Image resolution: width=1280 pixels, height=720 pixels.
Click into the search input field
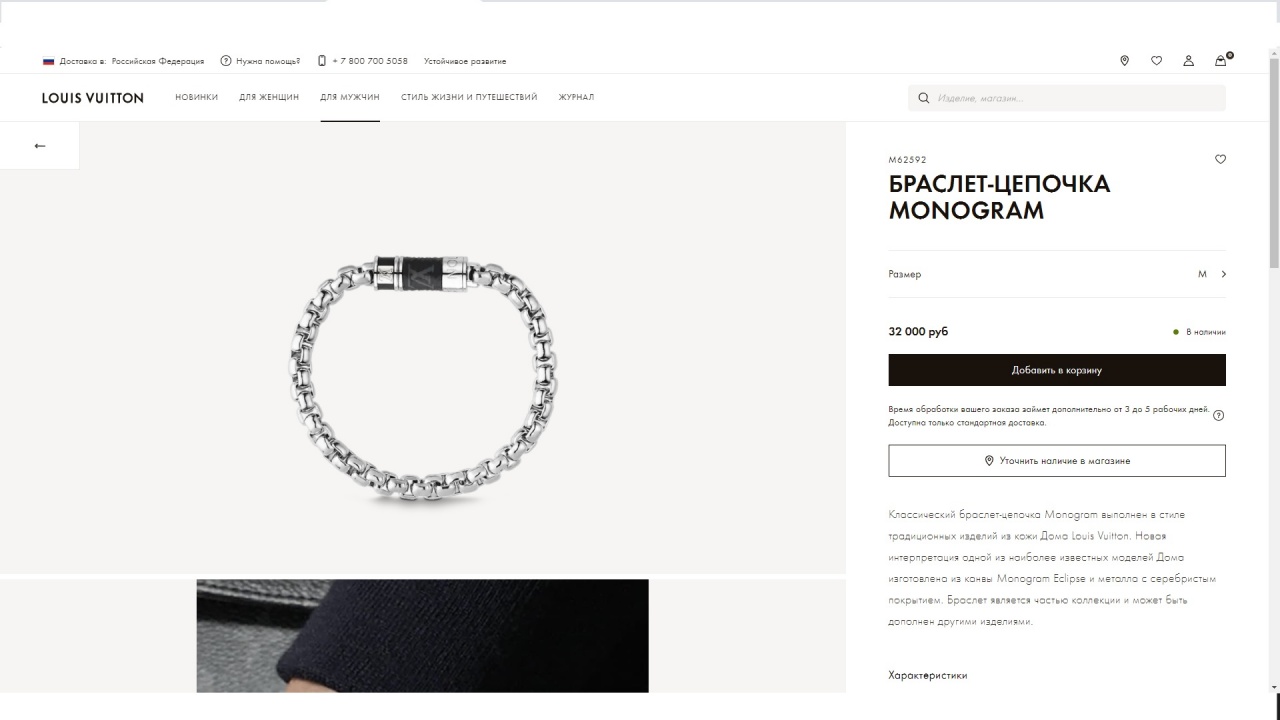[x=1075, y=98]
